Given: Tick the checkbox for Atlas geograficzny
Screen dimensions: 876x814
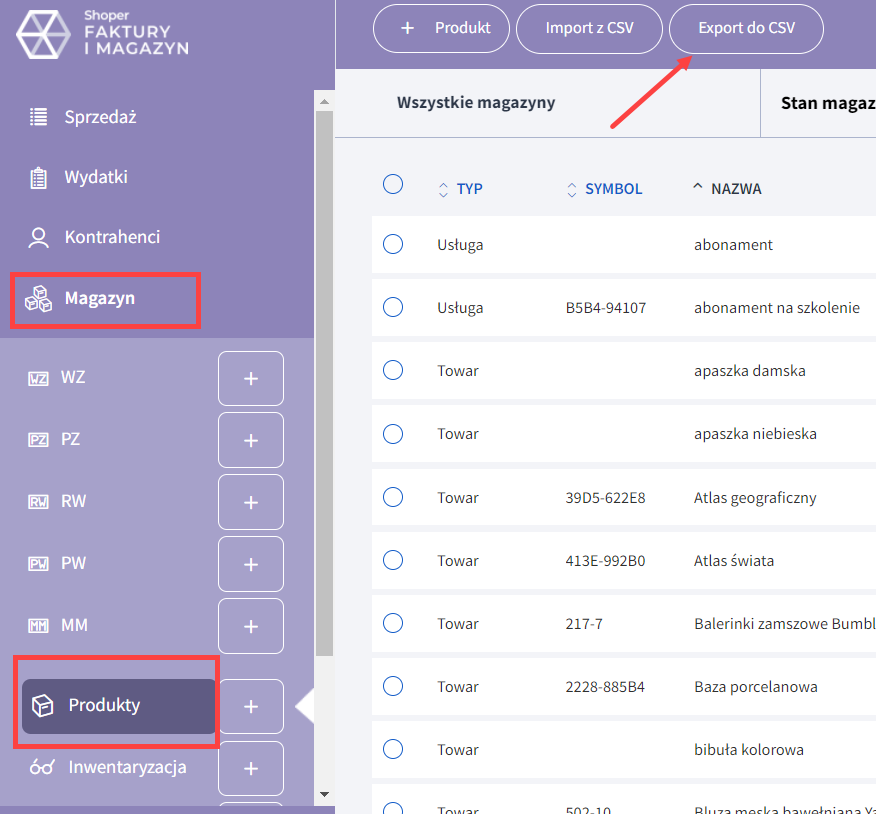Looking at the screenshot, I should (x=393, y=497).
